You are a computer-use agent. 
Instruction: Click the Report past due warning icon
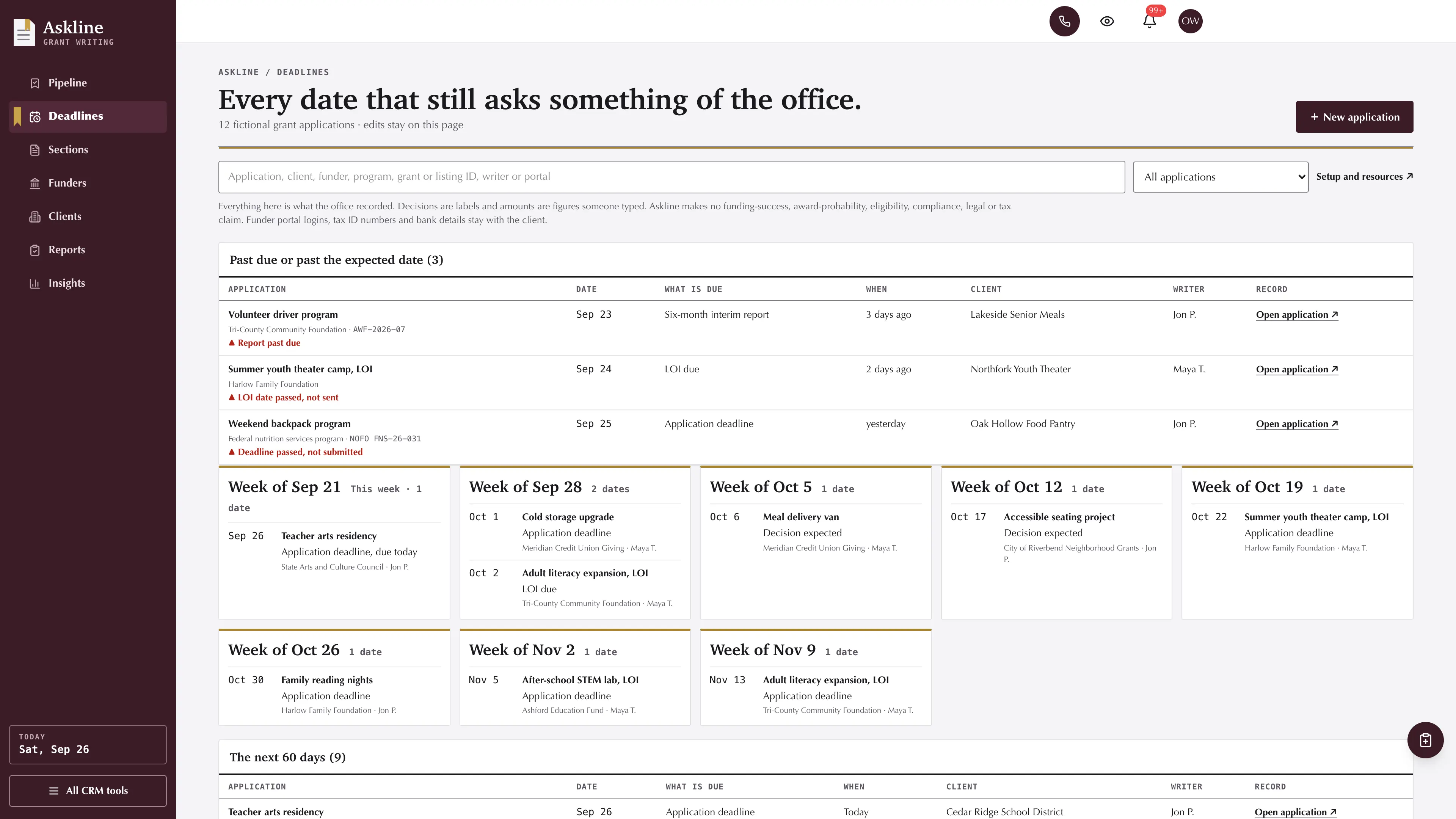[x=232, y=342]
